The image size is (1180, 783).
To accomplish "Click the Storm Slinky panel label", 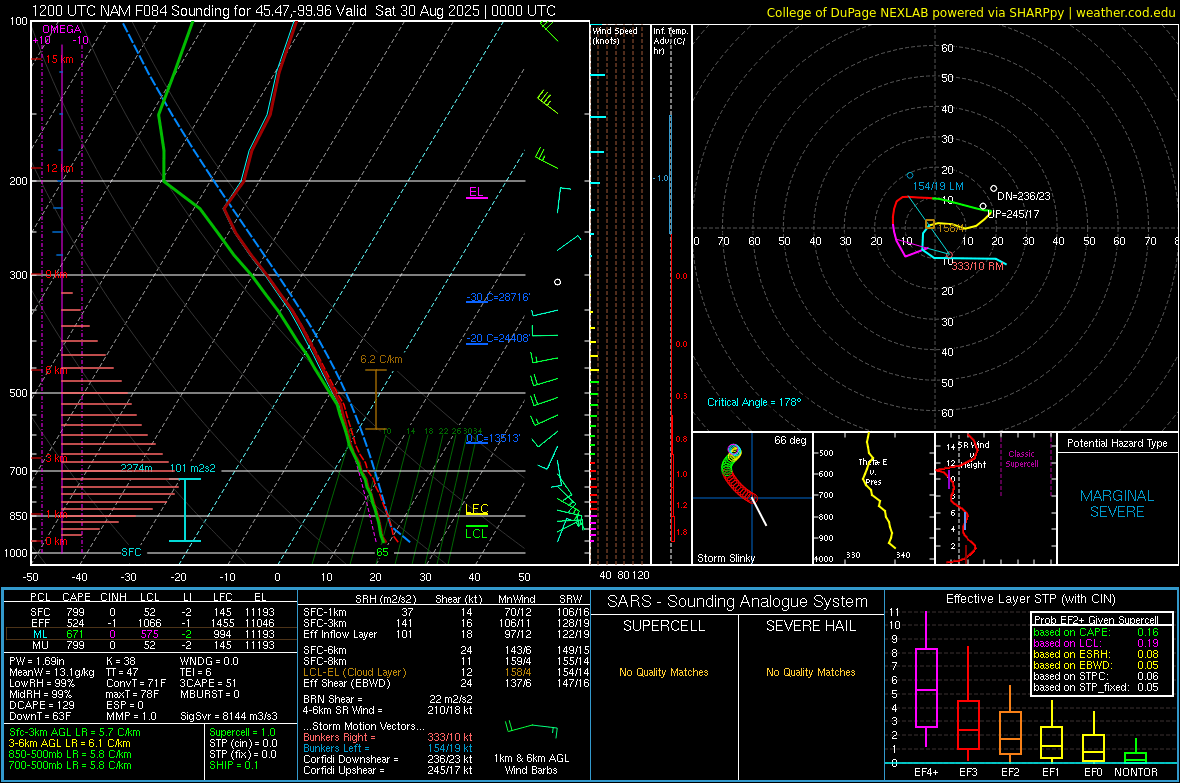I will click(x=725, y=558).
